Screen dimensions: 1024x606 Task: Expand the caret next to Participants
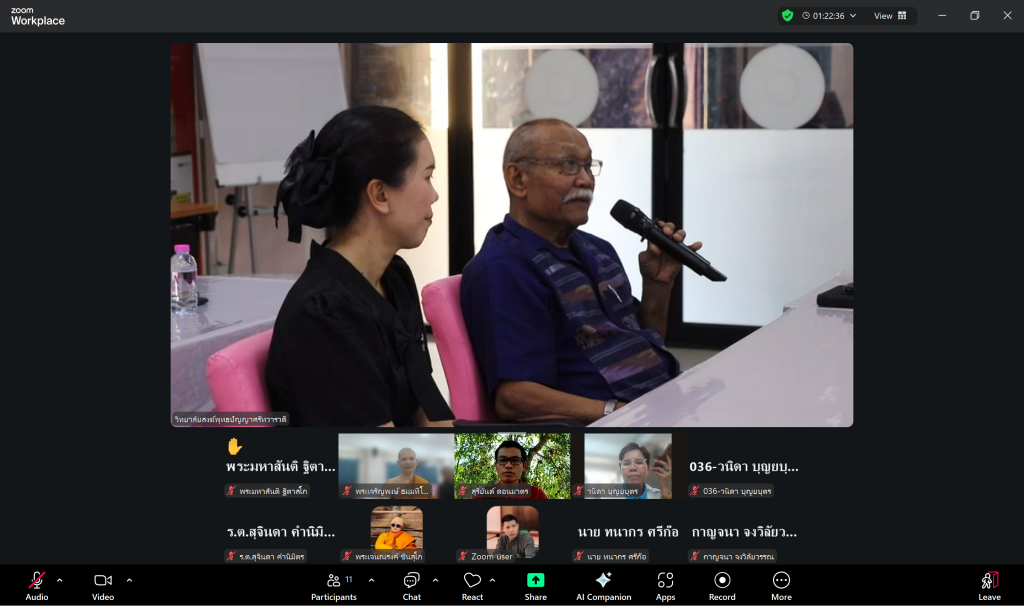click(x=372, y=580)
